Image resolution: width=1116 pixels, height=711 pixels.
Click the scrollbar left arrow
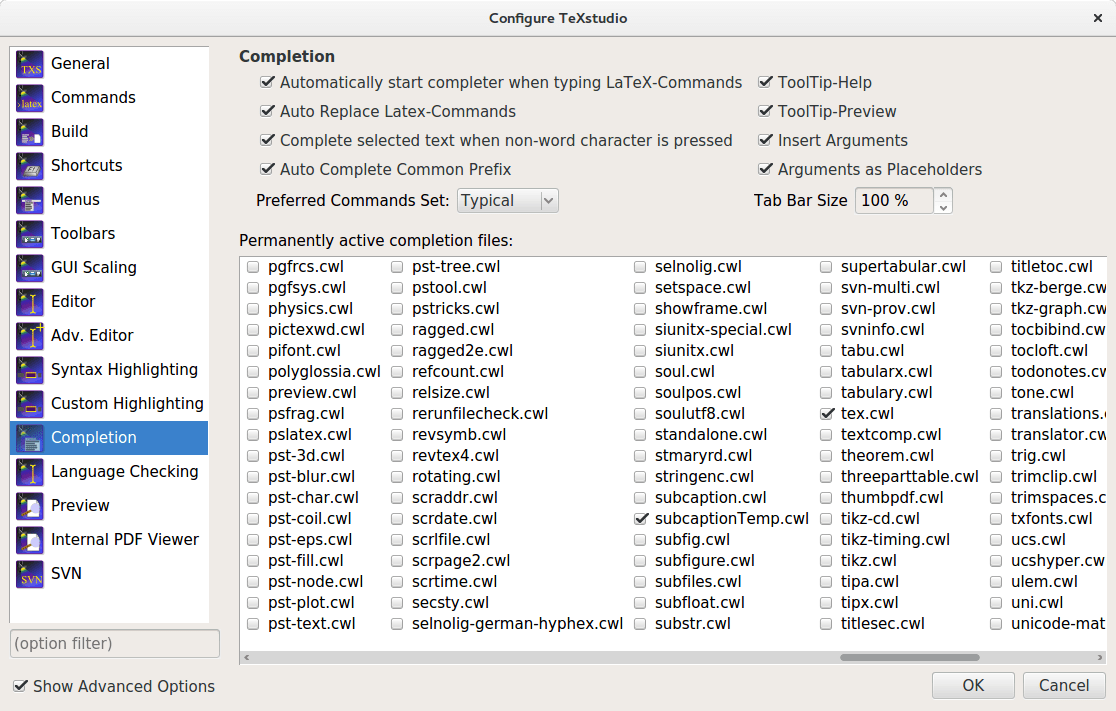(x=247, y=657)
